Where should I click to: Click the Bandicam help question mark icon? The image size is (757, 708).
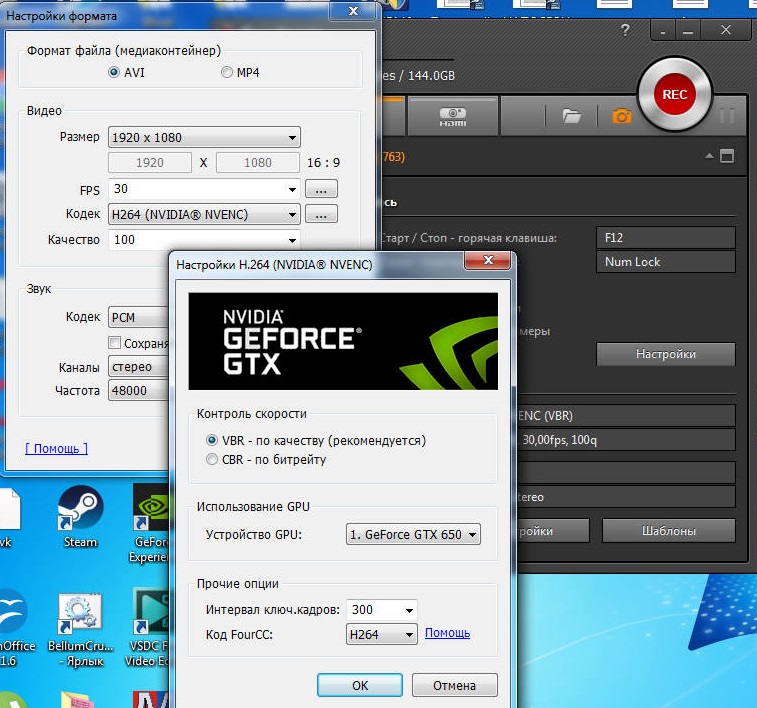(x=625, y=30)
